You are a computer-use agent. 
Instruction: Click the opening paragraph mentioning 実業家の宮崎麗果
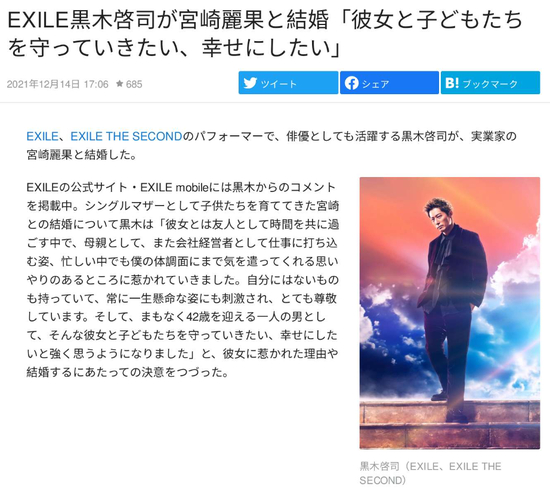(x=271, y=145)
